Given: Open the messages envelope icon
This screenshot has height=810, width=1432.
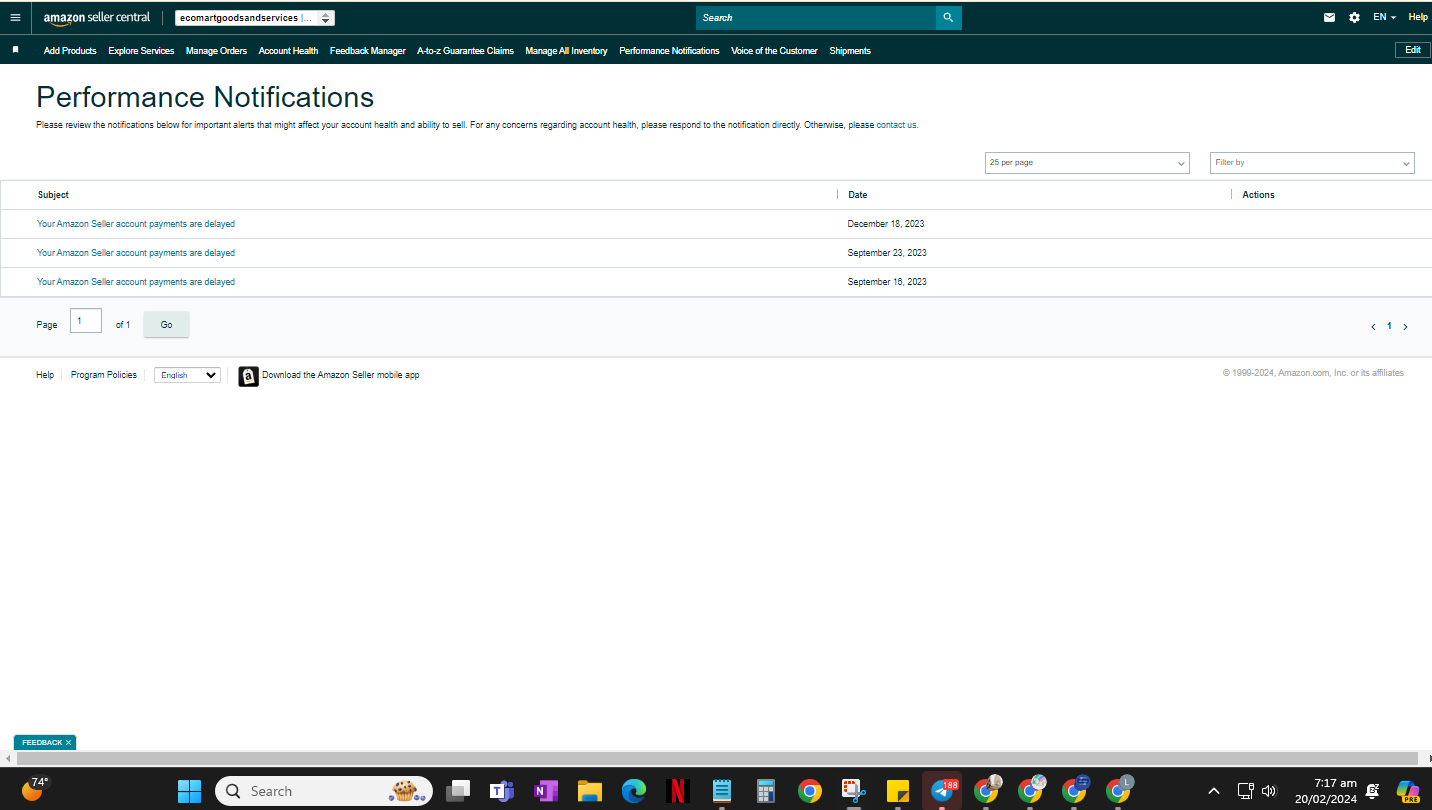Looking at the screenshot, I should pos(1329,17).
